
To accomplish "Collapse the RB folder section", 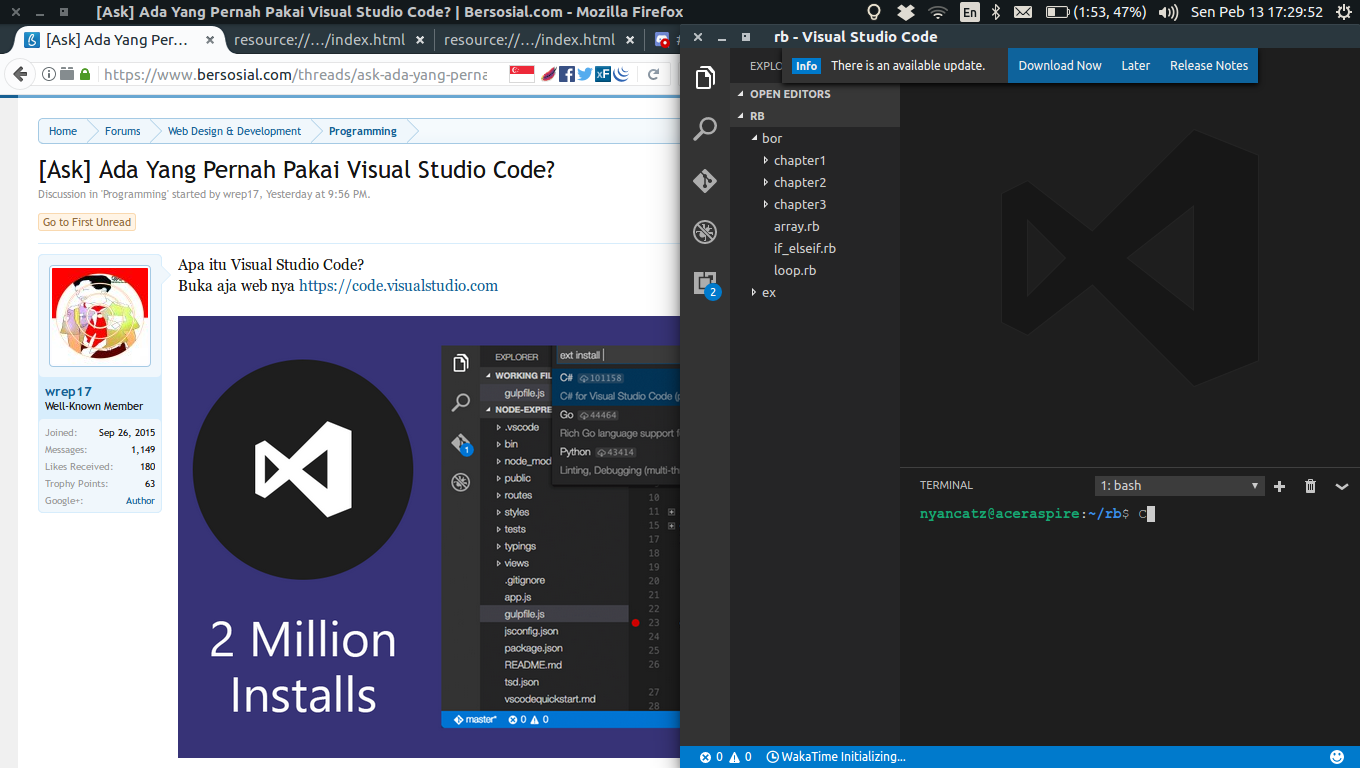I will click(x=815, y=116).
